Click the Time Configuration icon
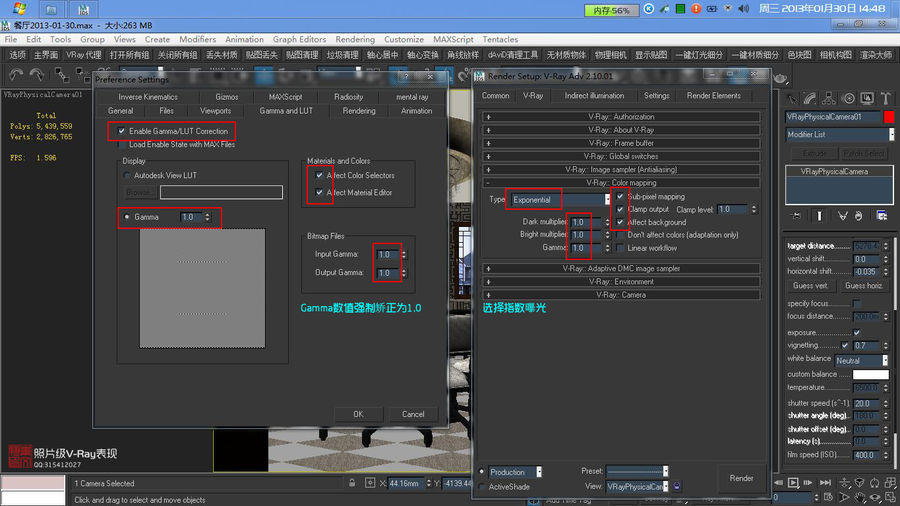Screen dimensions: 900x506 click(x=828, y=497)
